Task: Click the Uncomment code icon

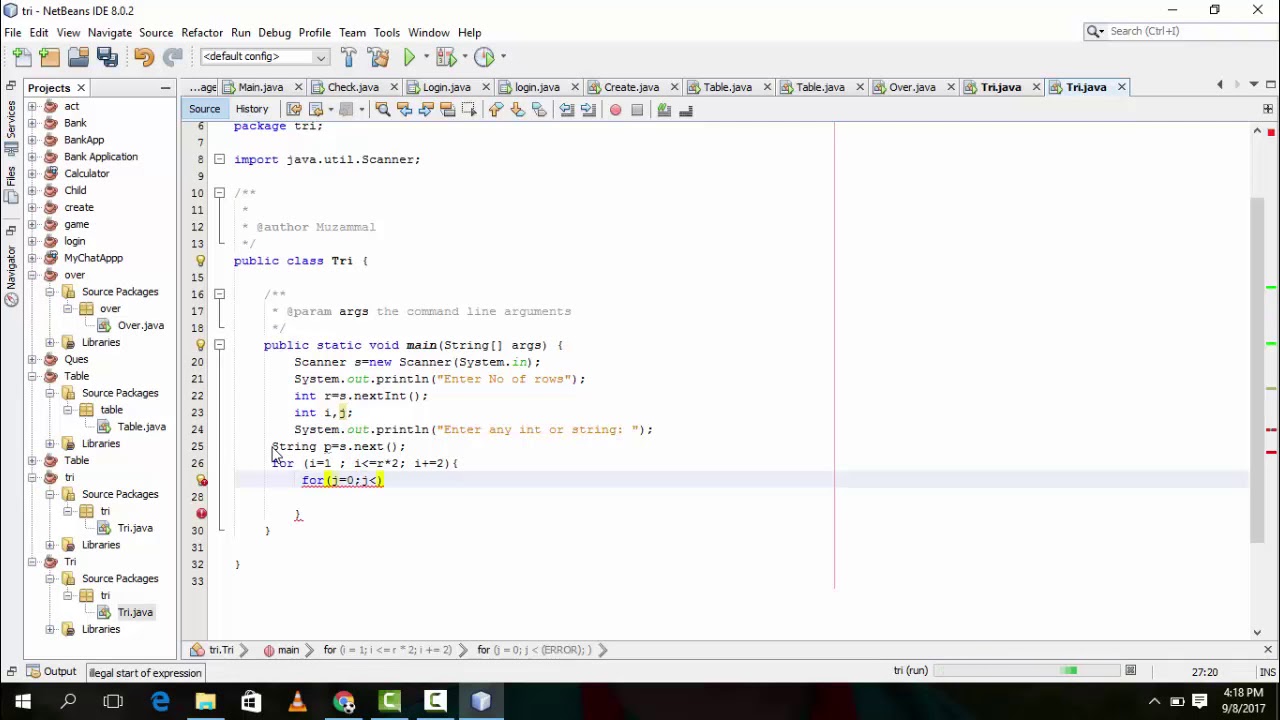Action: click(686, 110)
